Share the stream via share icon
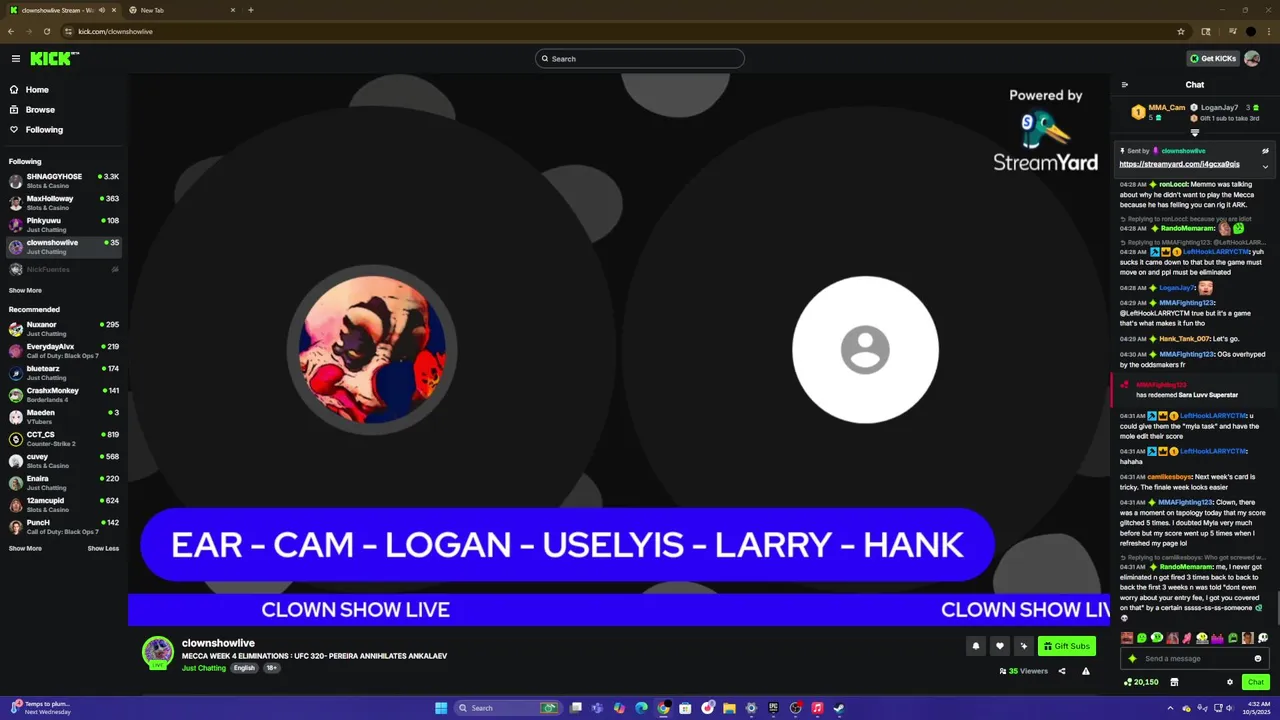Screen dimensions: 1280x720 1062,671
